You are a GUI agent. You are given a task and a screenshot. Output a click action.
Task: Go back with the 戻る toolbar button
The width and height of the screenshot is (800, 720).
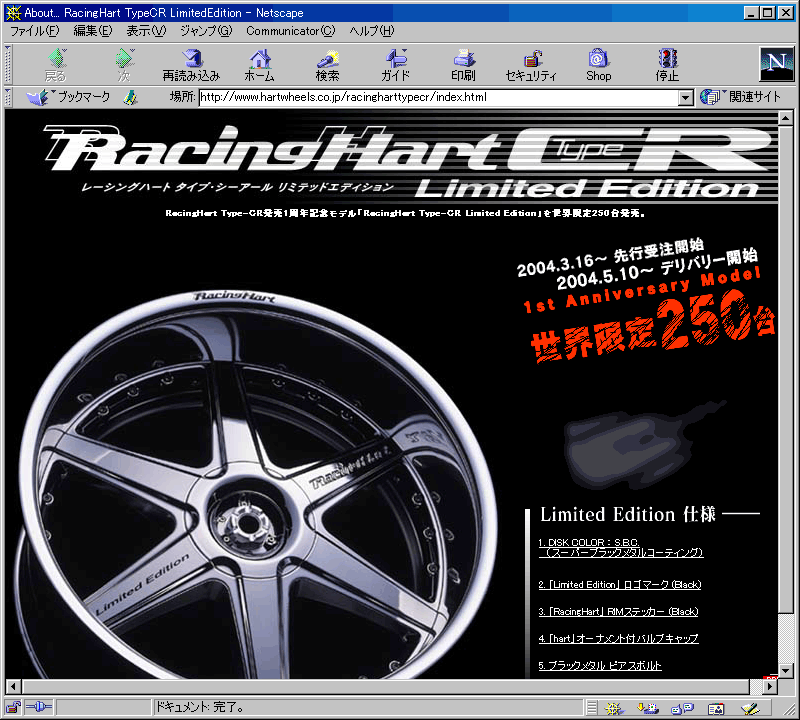pos(56,65)
